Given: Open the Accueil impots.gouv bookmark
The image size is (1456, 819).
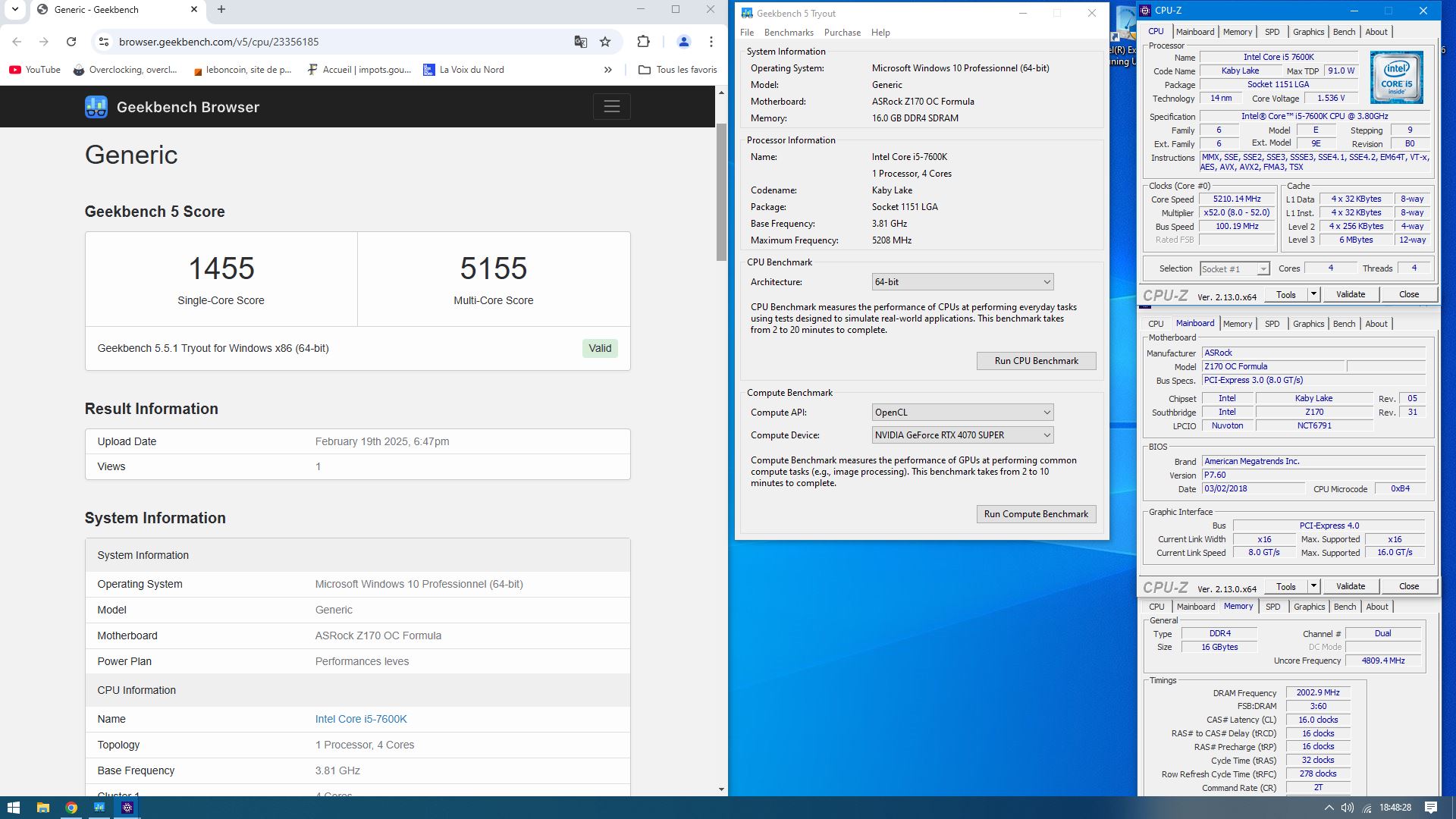Looking at the screenshot, I should [359, 70].
